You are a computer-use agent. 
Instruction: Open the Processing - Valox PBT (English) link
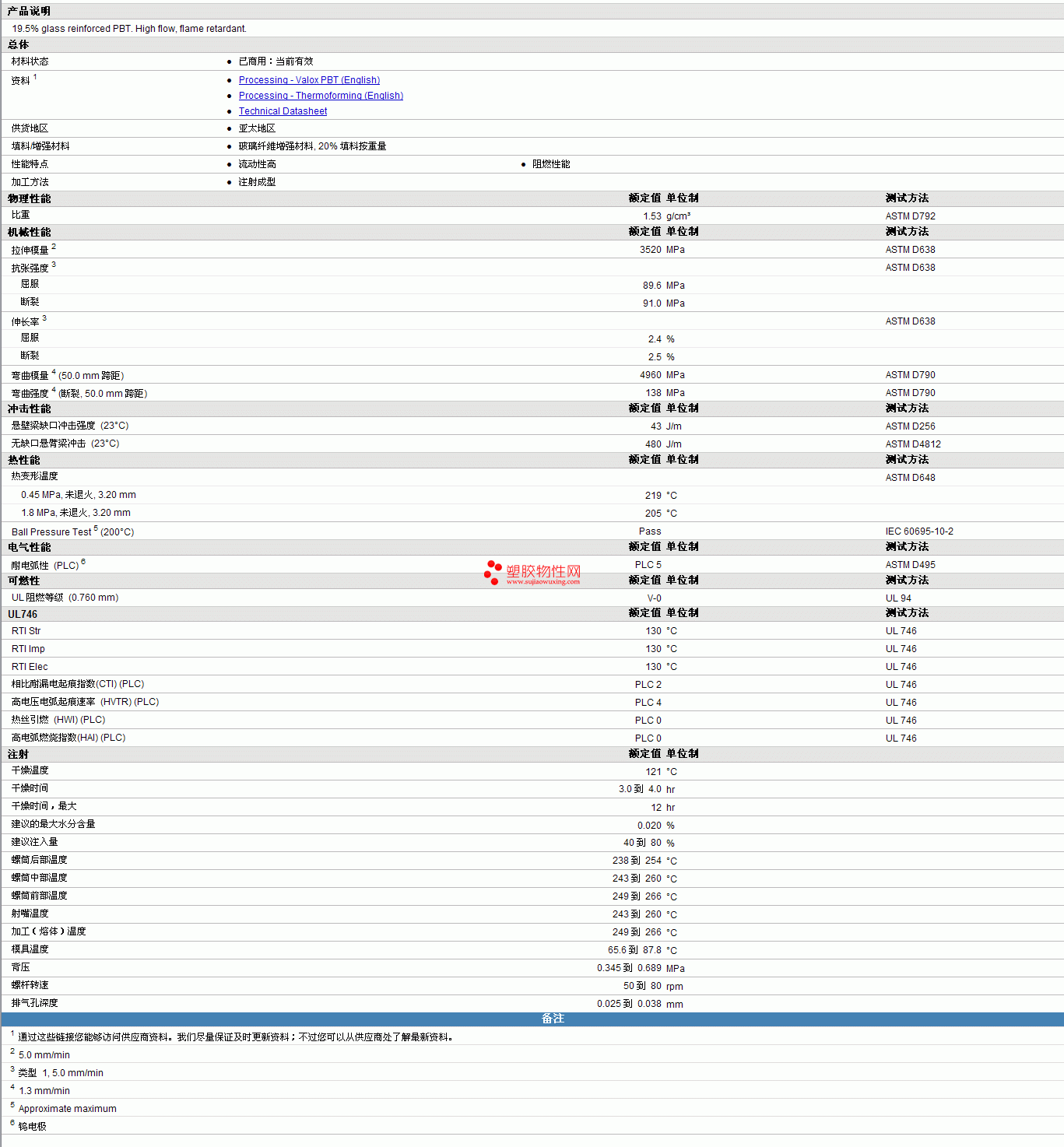(309, 80)
